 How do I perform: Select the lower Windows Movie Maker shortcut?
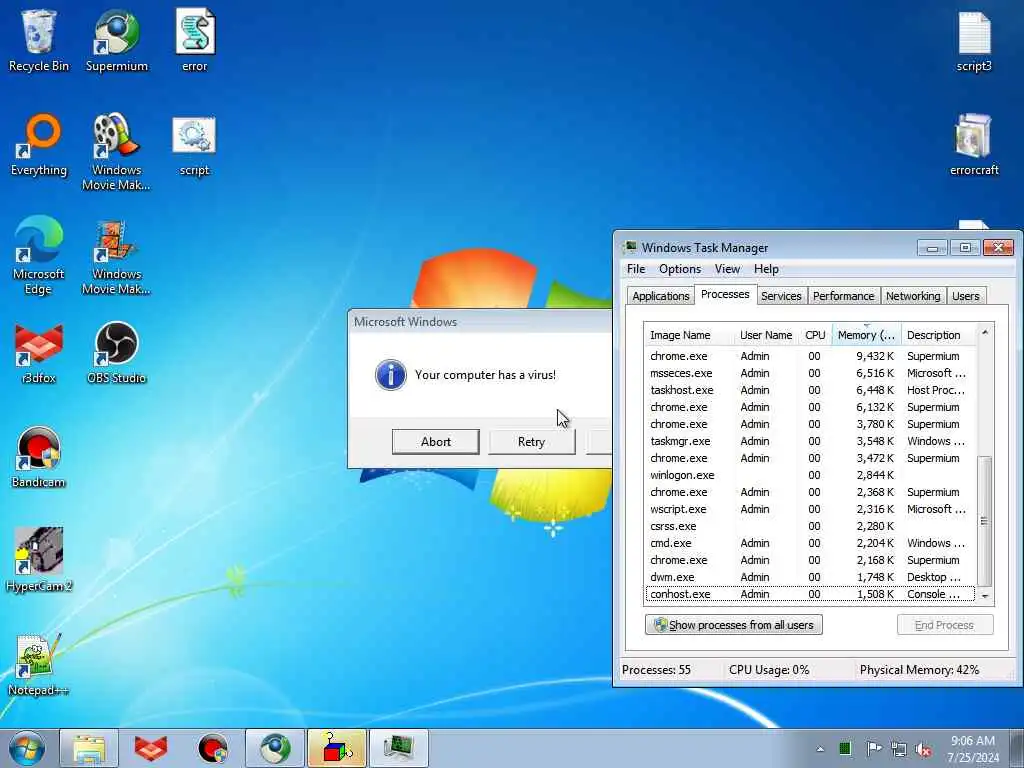tap(116, 256)
